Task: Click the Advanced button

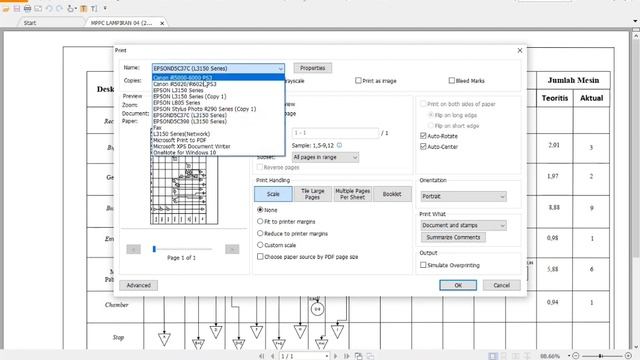Action: (139, 285)
